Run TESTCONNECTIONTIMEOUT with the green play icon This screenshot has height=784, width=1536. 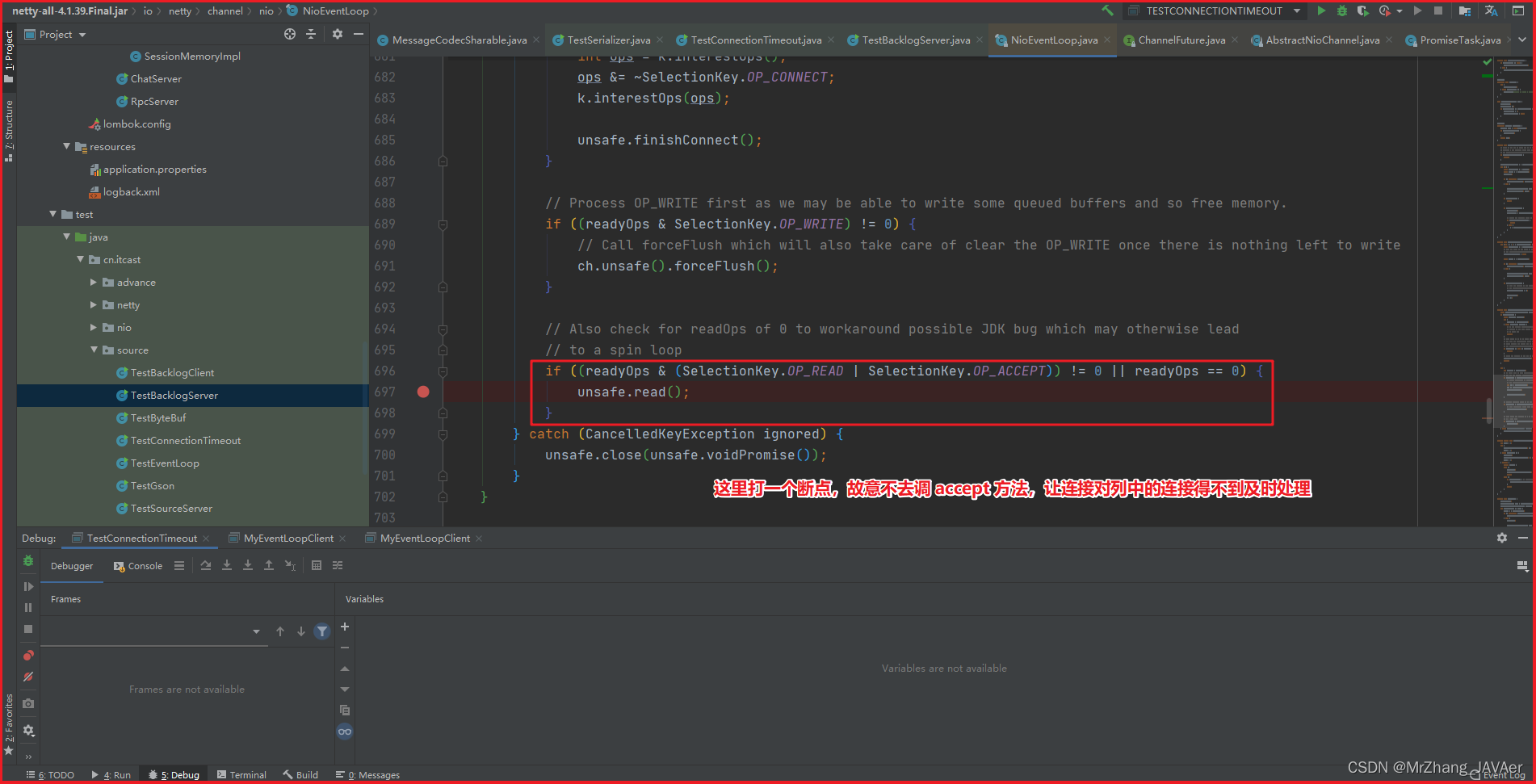tap(1321, 10)
